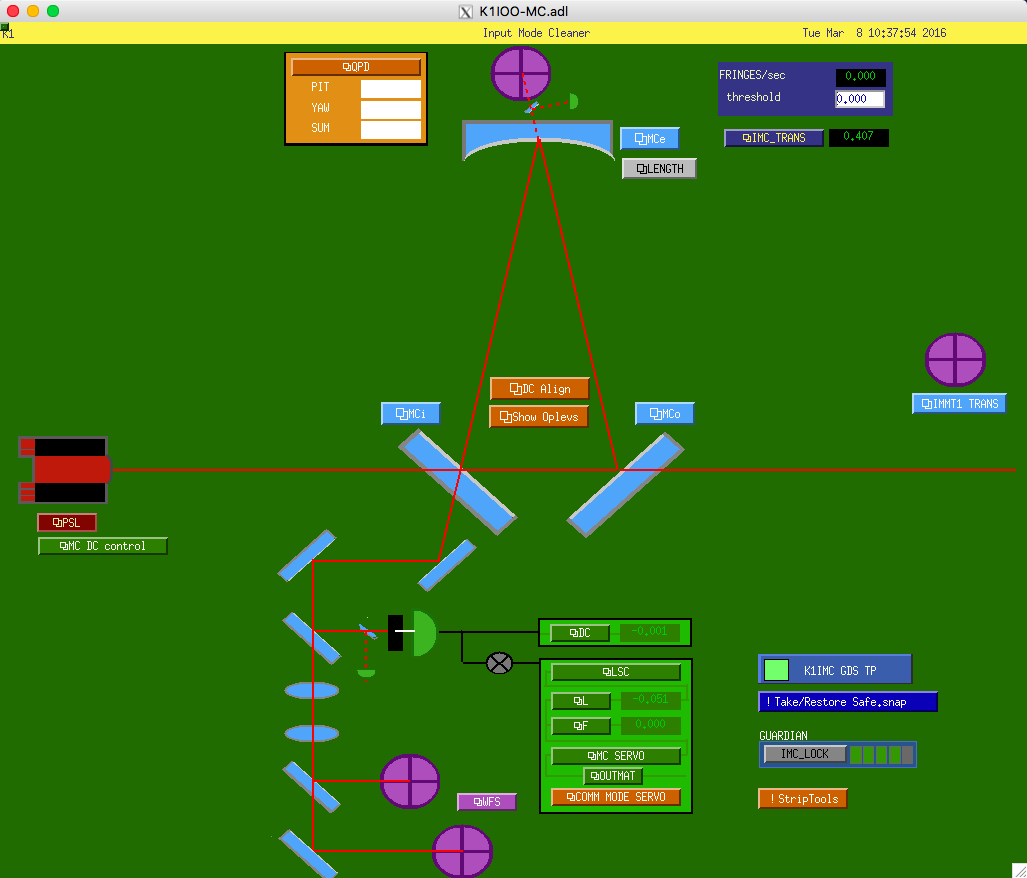Click the QPD PIT value field
Image resolution: width=1027 pixels, height=878 pixels.
(390, 88)
